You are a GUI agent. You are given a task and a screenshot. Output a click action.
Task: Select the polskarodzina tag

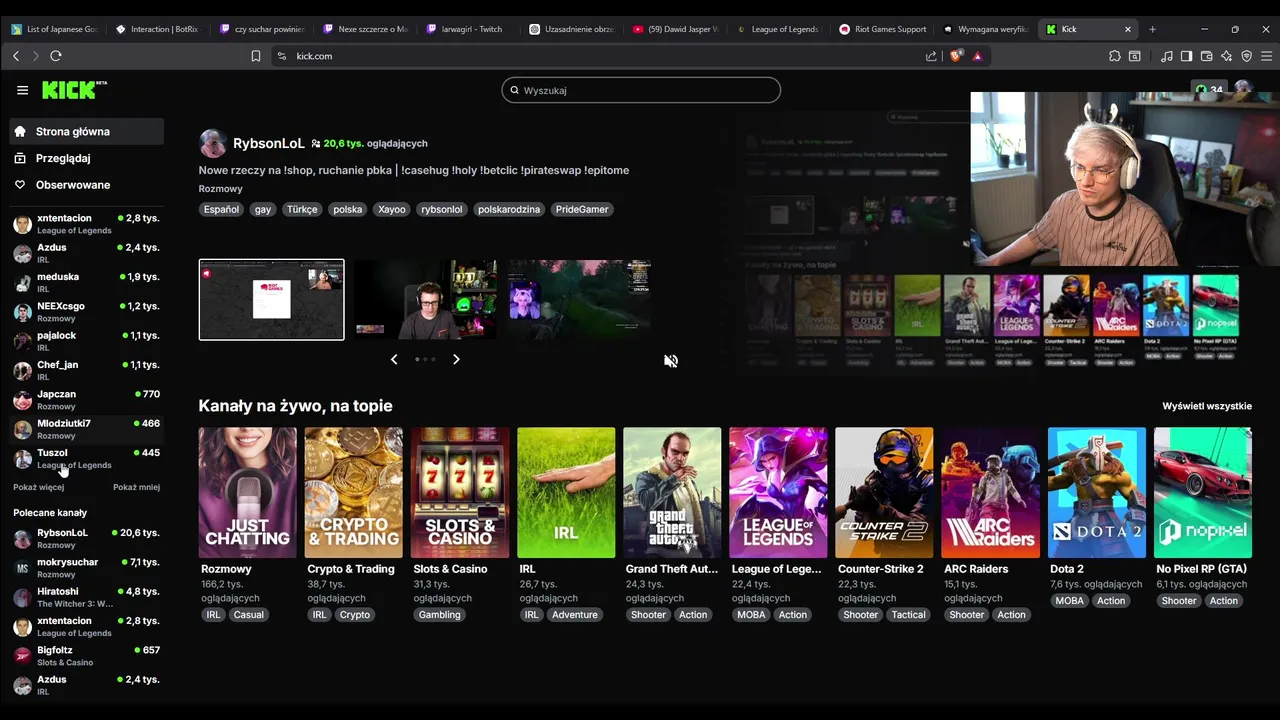pos(509,209)
